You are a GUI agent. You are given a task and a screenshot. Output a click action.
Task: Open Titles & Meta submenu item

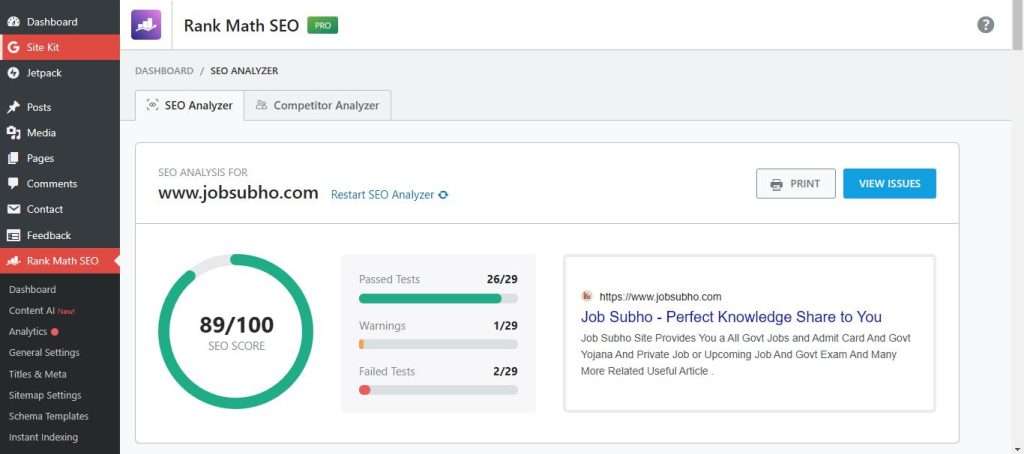point(38,374)
